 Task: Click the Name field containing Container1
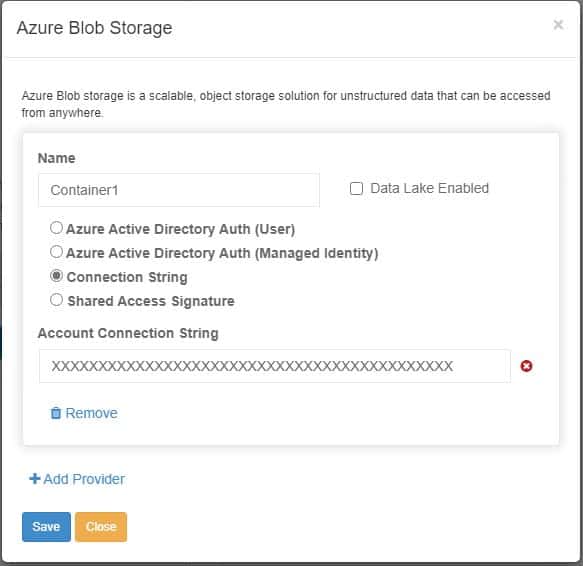(178, 190)
